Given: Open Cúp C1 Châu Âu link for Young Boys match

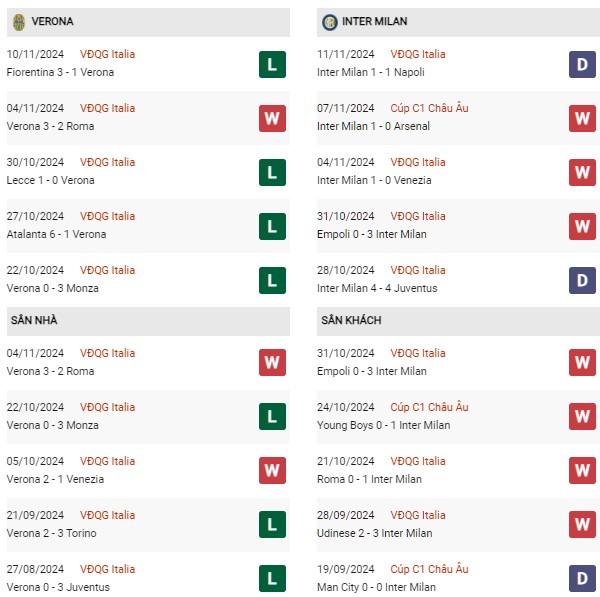Looking at the screenshot, I should (x=429, y=407).
